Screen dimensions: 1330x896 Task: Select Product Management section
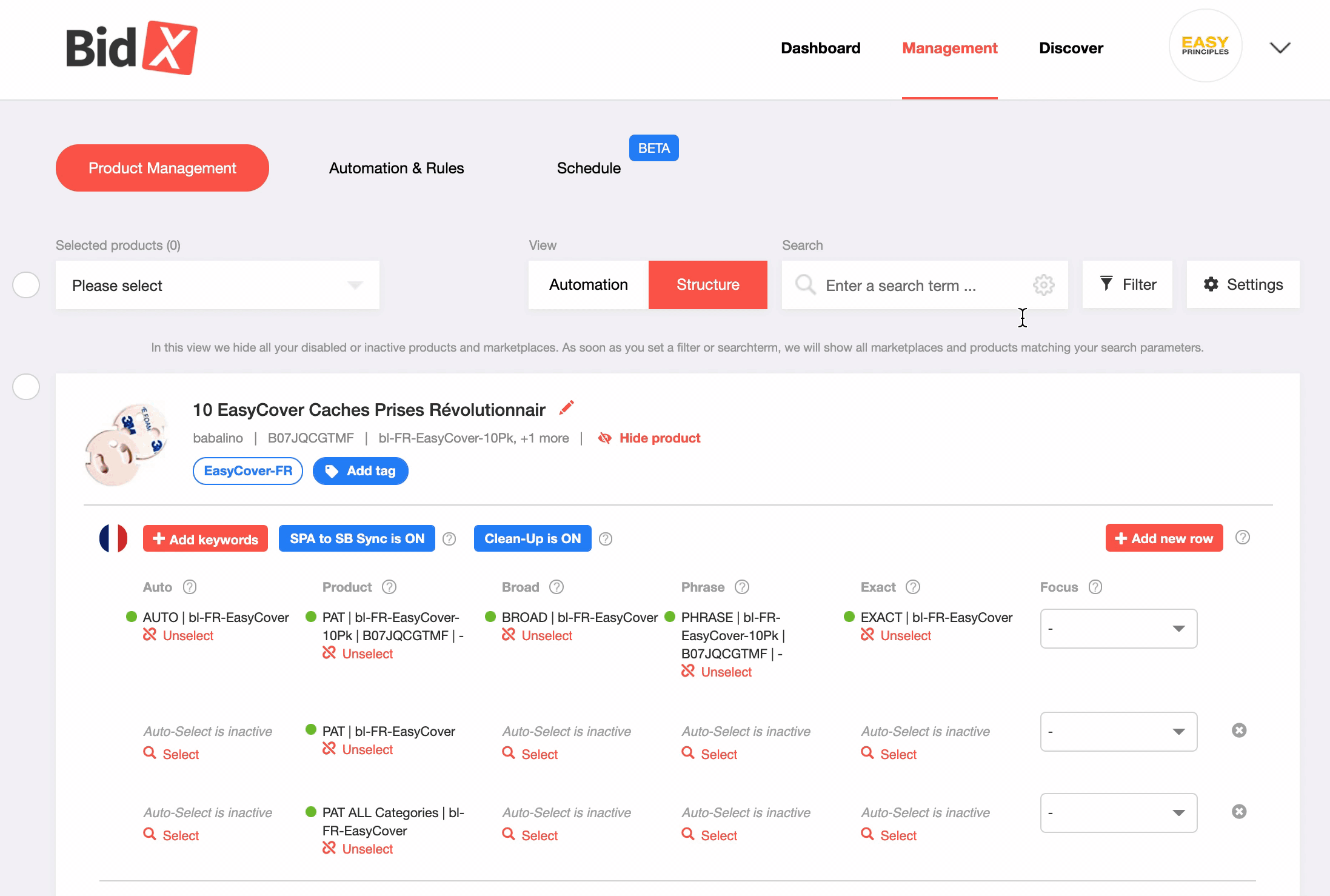[162, 168]
